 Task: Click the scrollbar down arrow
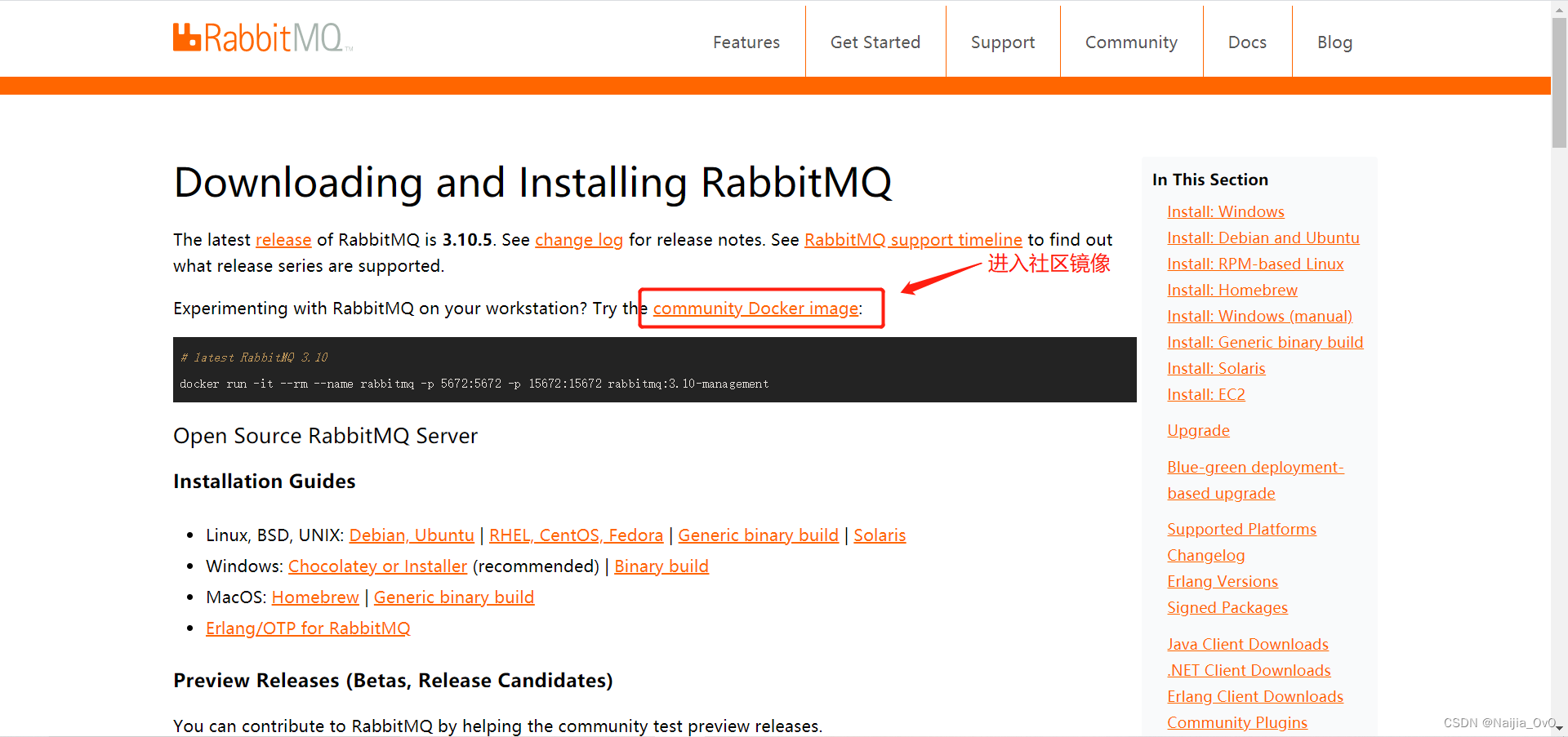[x=1559, y=728]
